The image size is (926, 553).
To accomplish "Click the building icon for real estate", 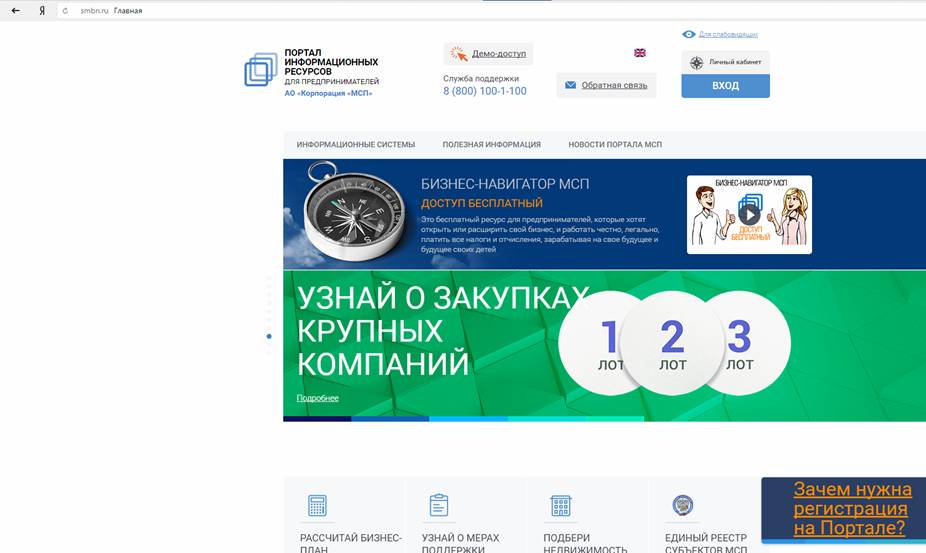I will 560,506.
